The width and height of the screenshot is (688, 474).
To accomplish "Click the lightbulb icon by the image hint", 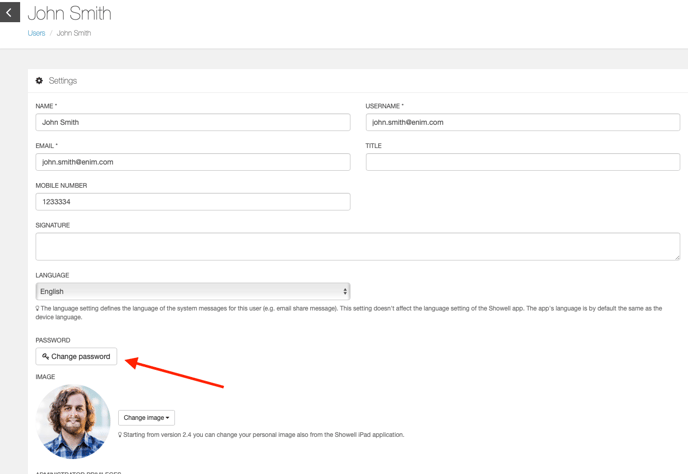I will pyautogui.click(x=120, y=434).
